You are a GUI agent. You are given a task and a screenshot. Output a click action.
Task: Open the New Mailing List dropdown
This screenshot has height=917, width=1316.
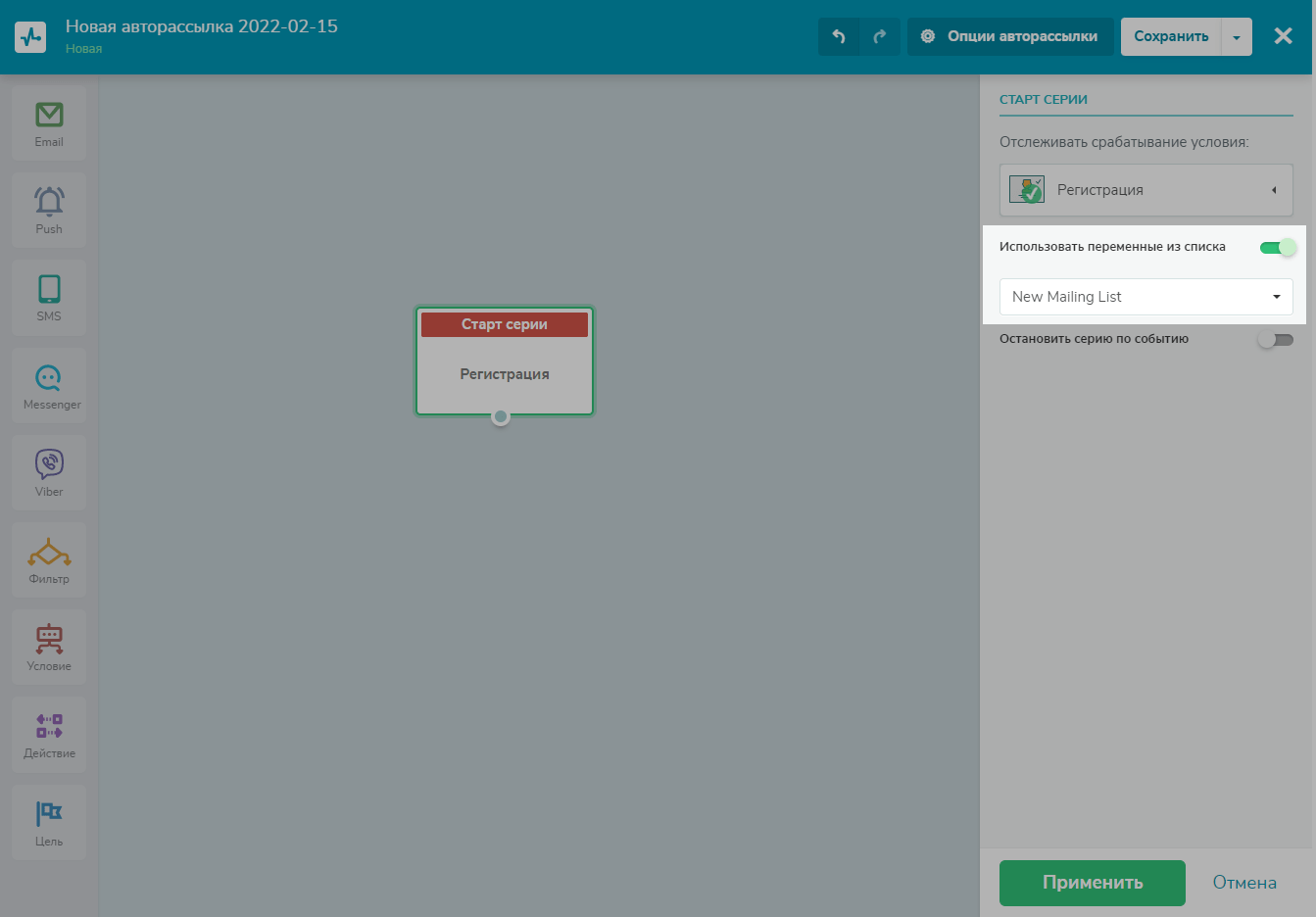(x=1146, y=297)
